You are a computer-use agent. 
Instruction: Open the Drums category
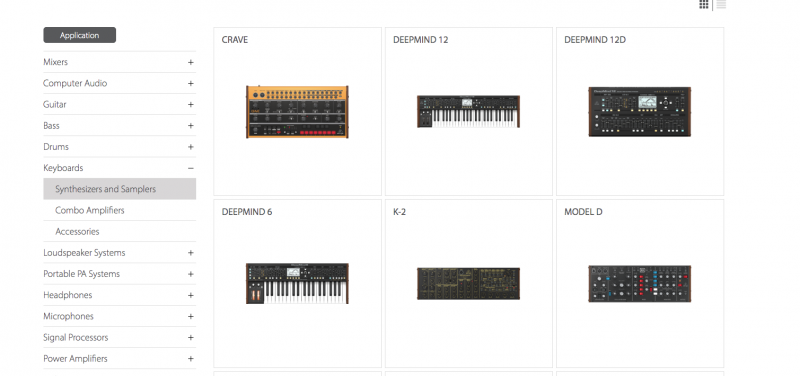(56, 147)
